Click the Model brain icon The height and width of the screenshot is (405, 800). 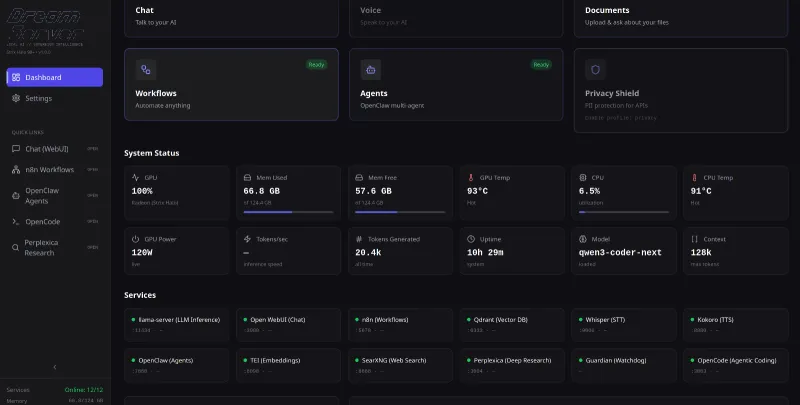tap(583, 239)
